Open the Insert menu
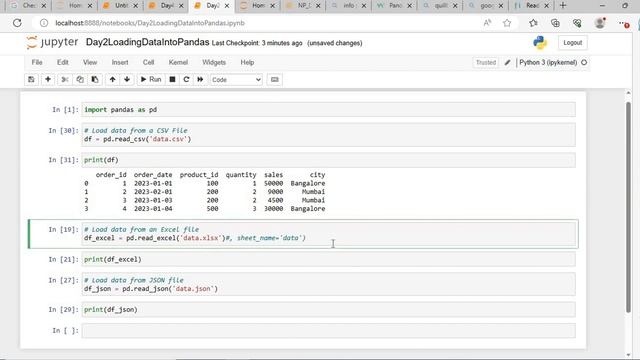This screenshot has height=360, width=640. coord(120,62)
